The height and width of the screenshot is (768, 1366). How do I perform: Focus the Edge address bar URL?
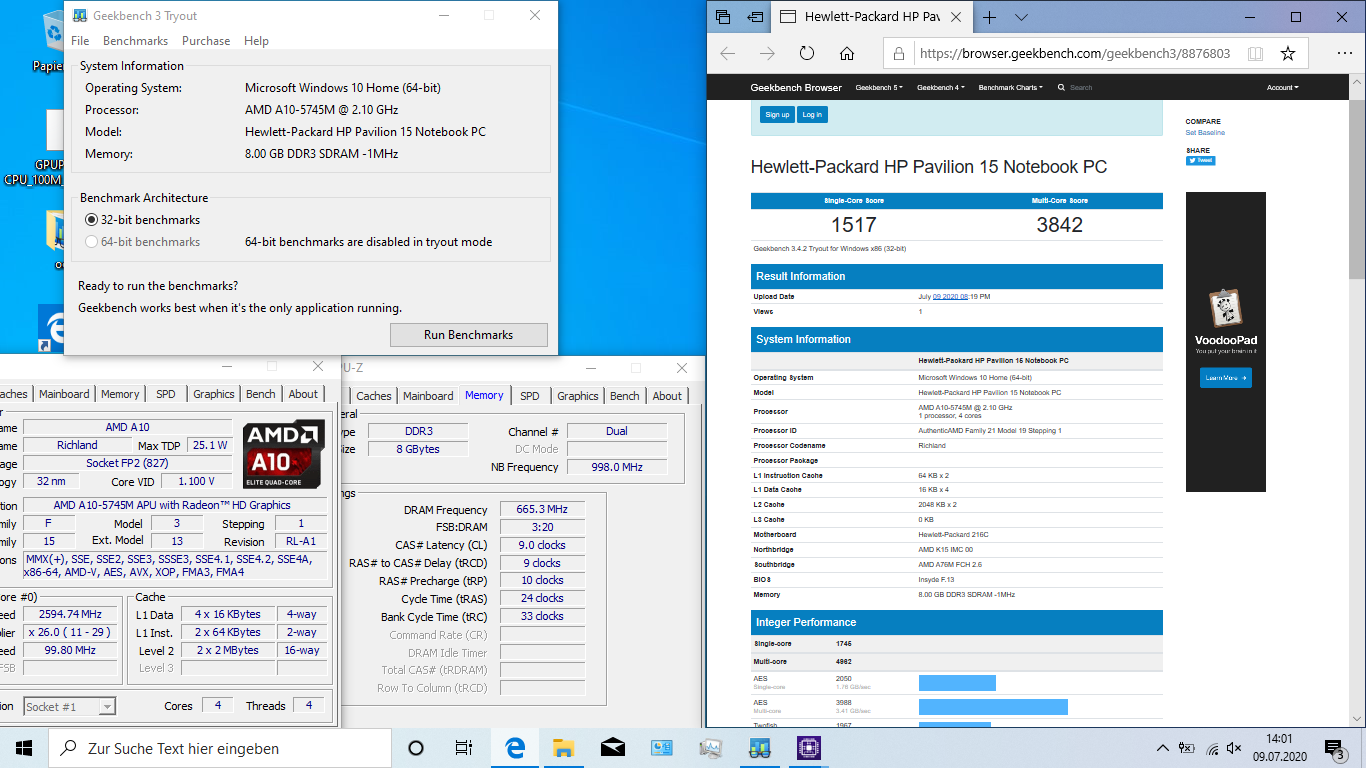[1075, 54]
